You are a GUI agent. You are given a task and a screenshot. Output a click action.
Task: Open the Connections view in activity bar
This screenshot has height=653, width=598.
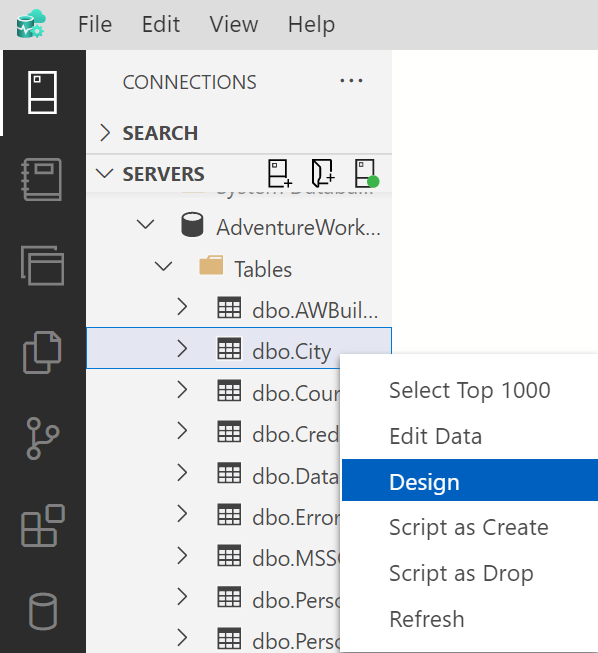(x=42, y=92)
